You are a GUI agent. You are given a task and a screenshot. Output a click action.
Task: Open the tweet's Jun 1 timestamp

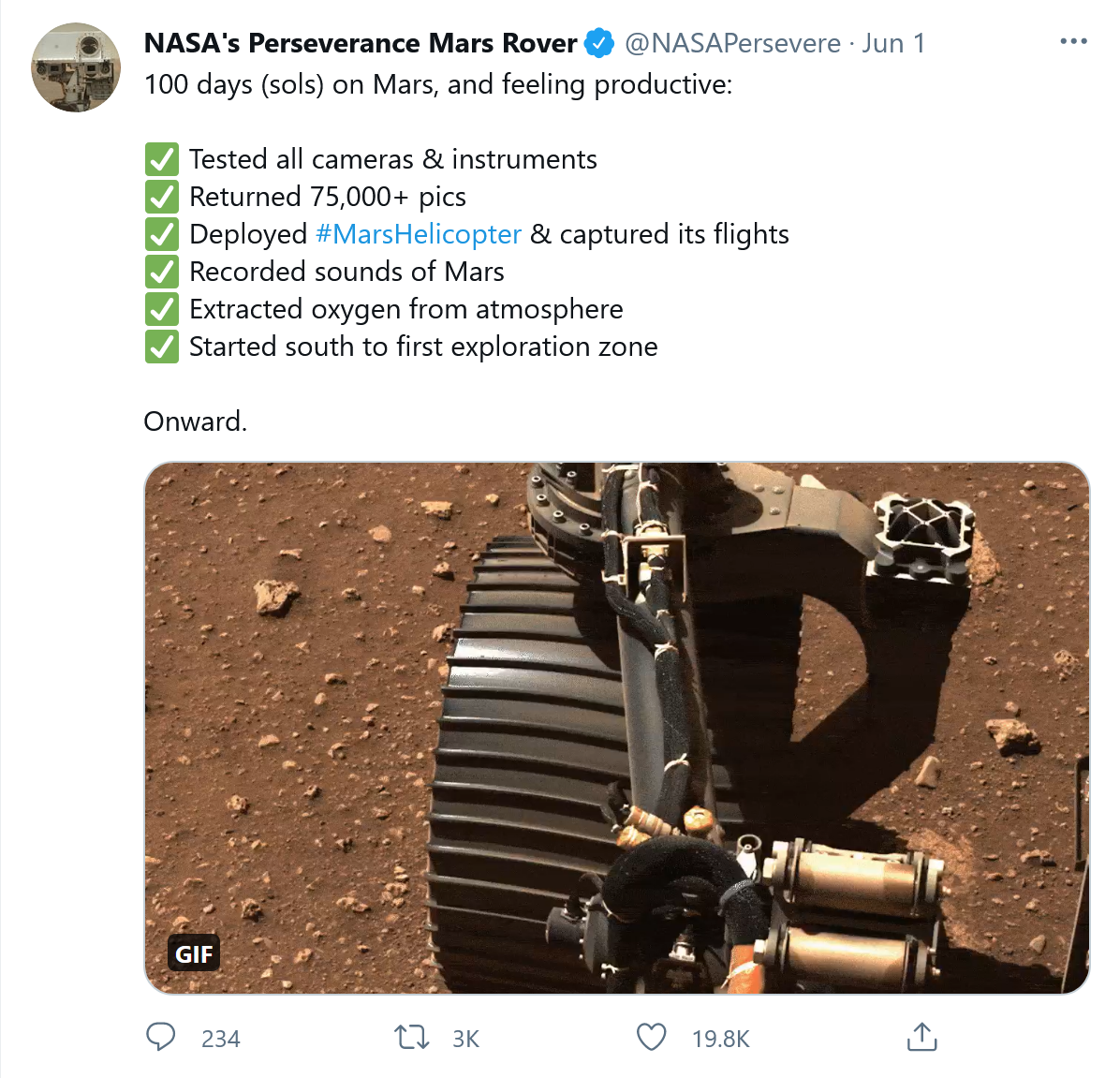point(893,43)
